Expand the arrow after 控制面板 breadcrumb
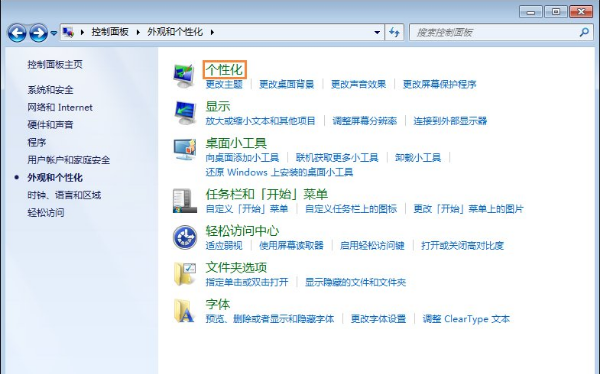 coord(138,32)
